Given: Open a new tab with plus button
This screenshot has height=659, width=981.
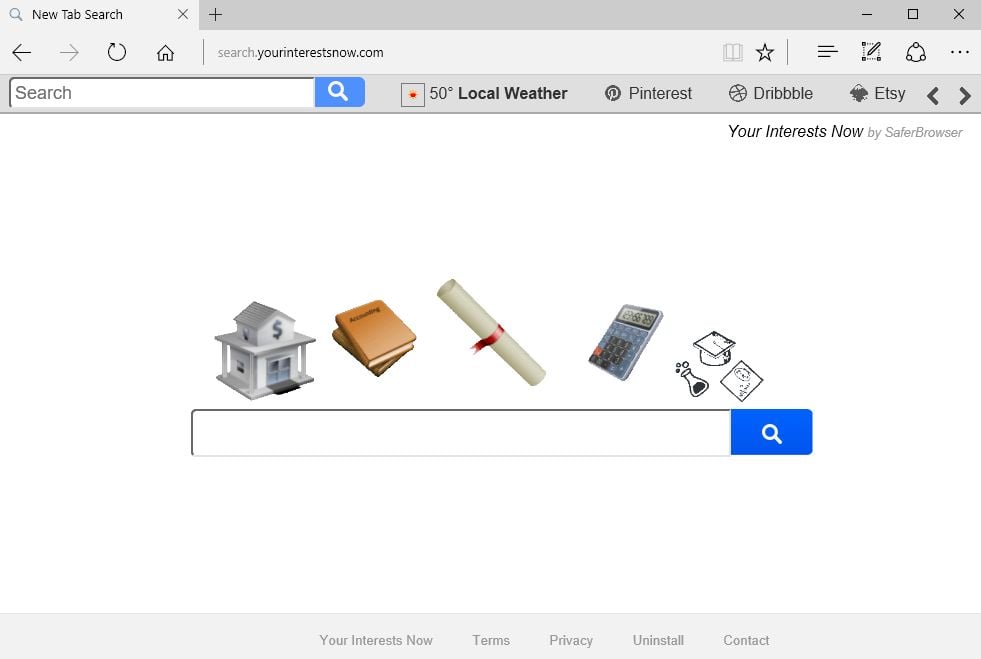Looking at the screenshot, I should (x=215, y=14).
